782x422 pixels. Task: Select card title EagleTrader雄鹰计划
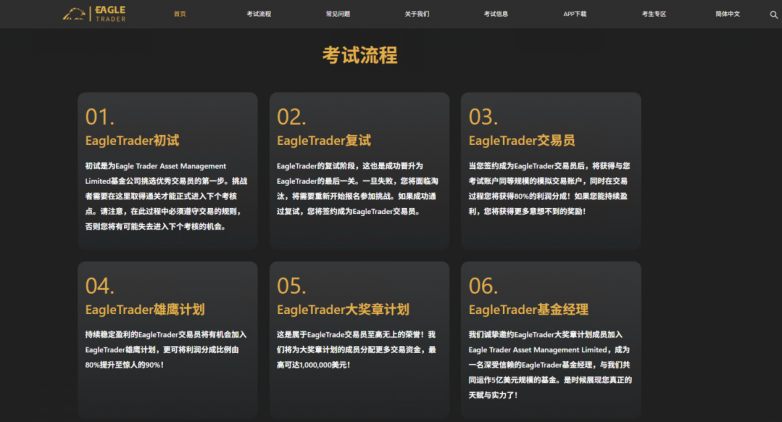(145, 310)
